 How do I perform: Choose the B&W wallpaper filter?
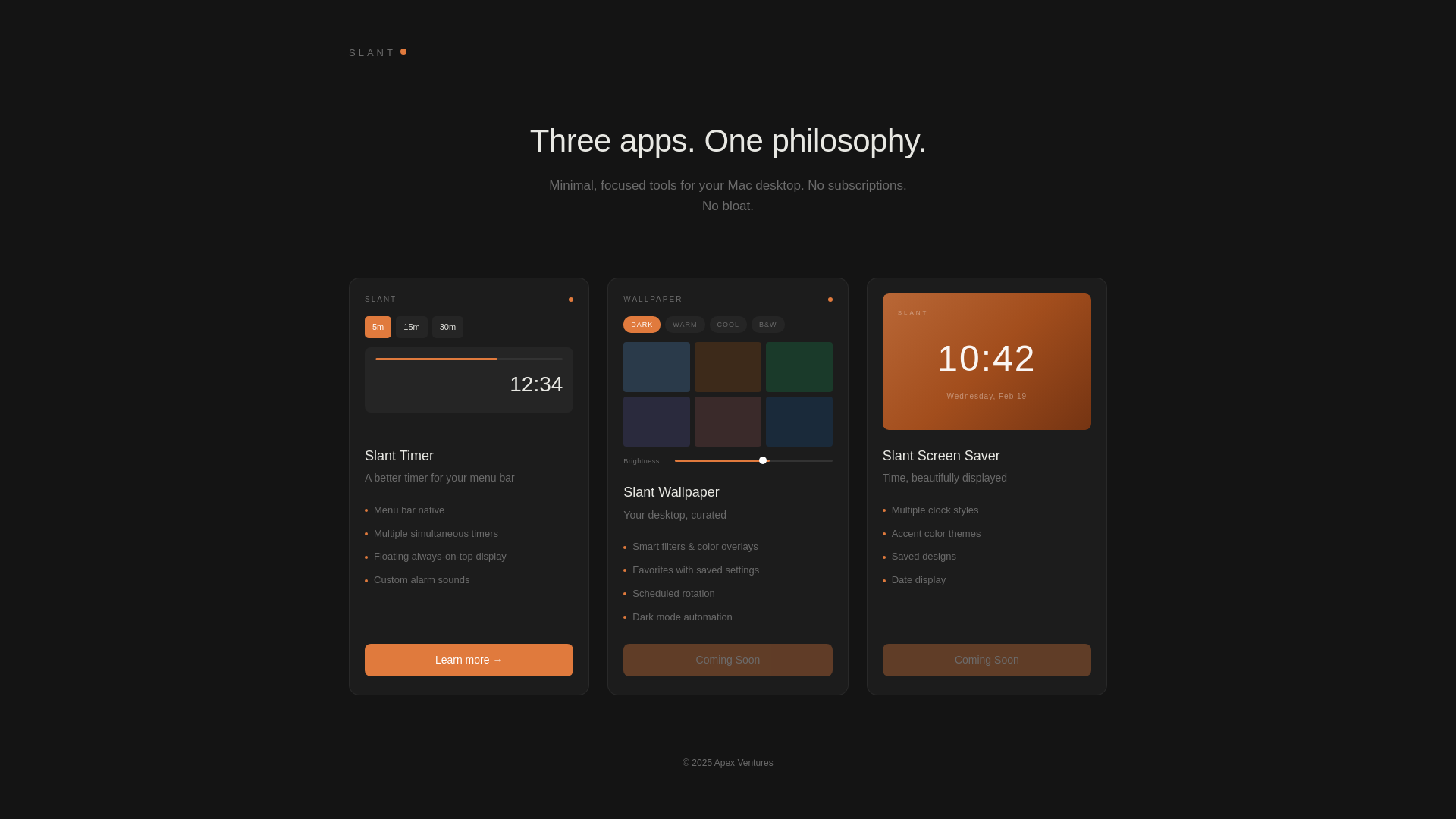click(767, 325)
